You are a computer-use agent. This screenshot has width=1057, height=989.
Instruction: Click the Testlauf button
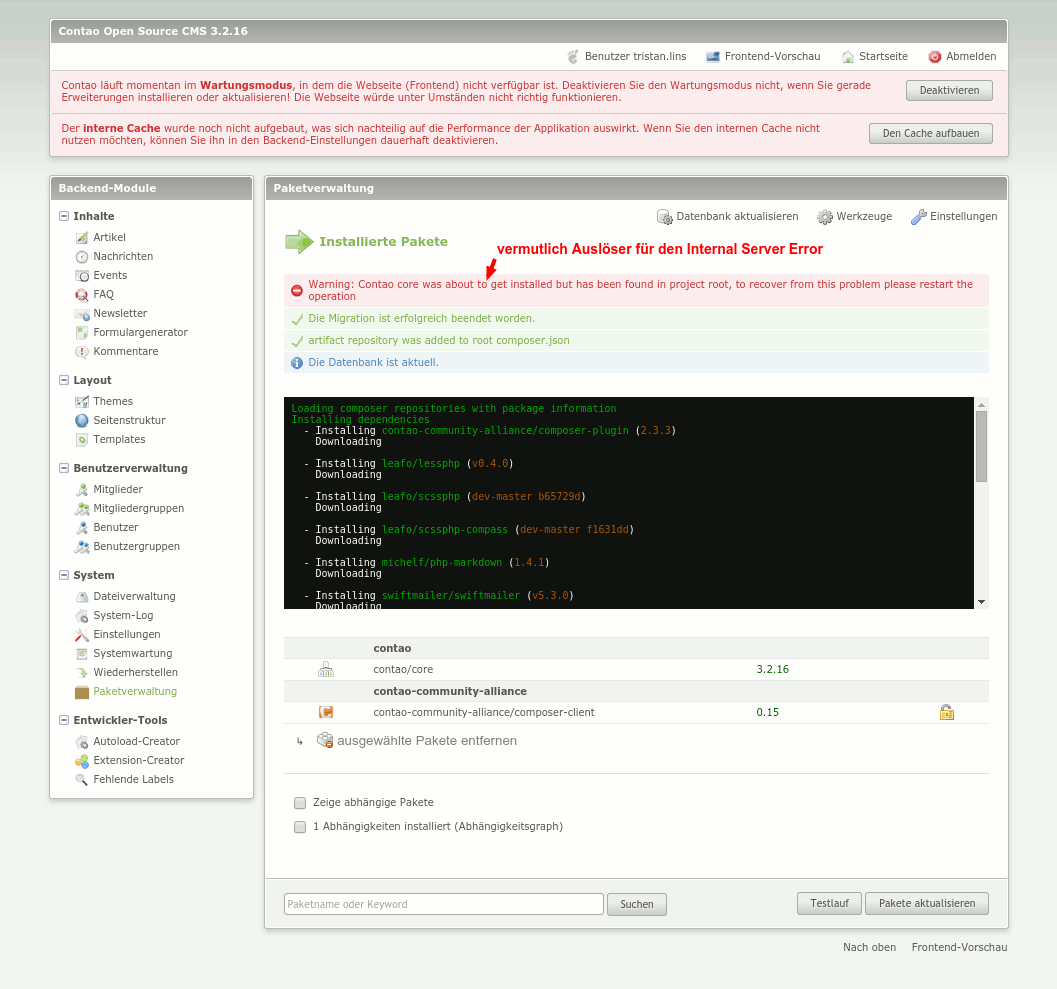(x=829, y=903)
